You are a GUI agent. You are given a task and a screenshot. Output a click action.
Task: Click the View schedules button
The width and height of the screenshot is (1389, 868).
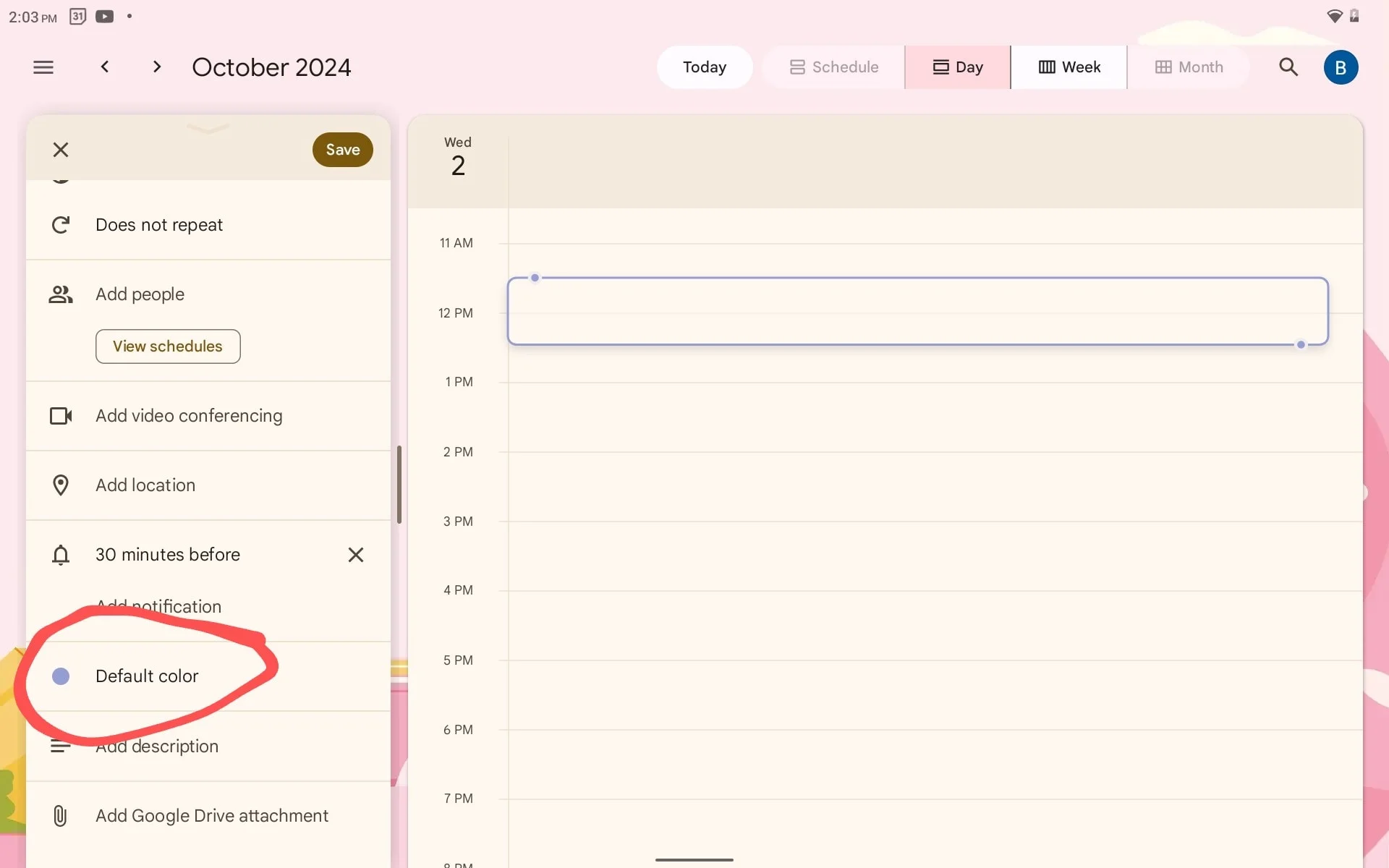[167, 346]
